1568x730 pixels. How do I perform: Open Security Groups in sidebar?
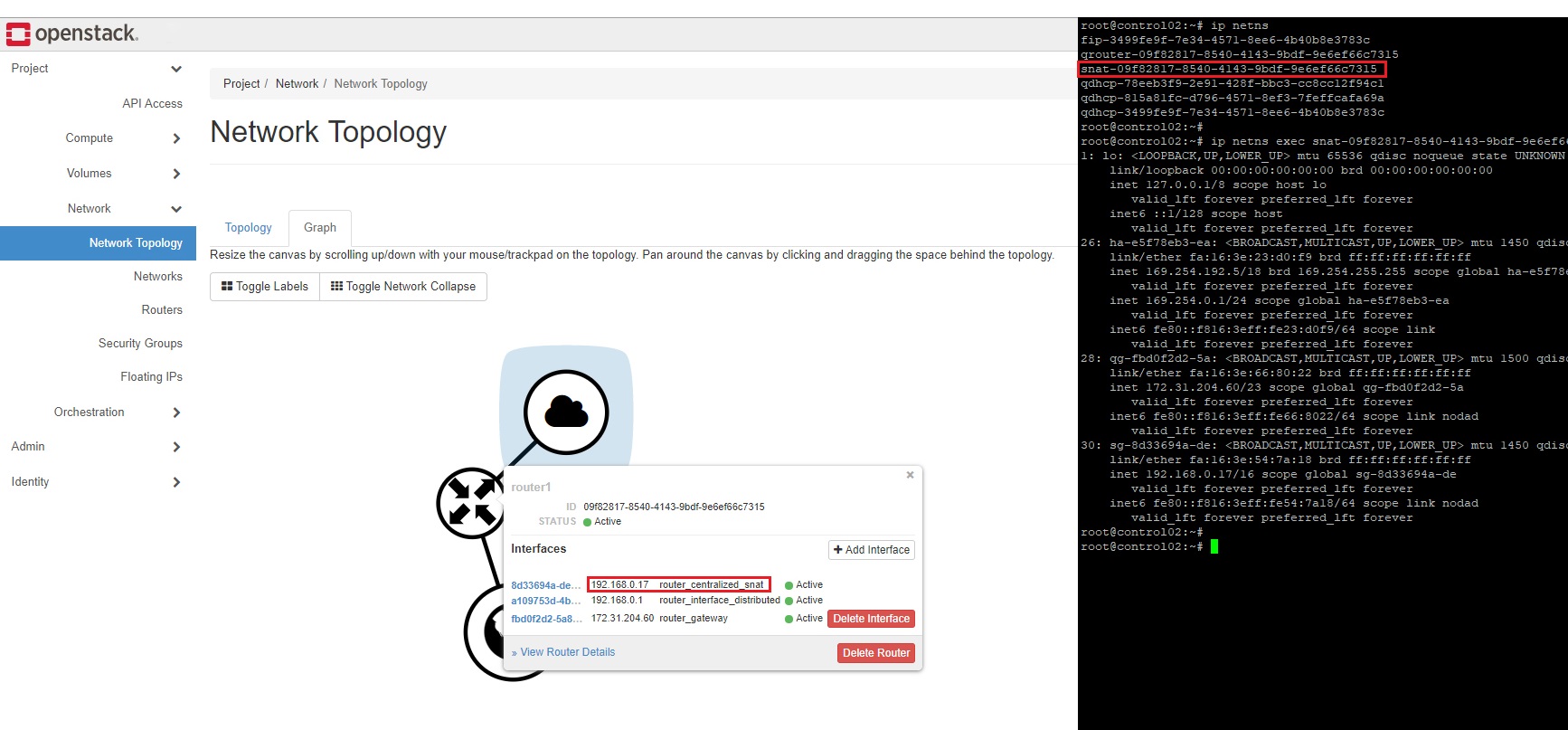(140, 343)
